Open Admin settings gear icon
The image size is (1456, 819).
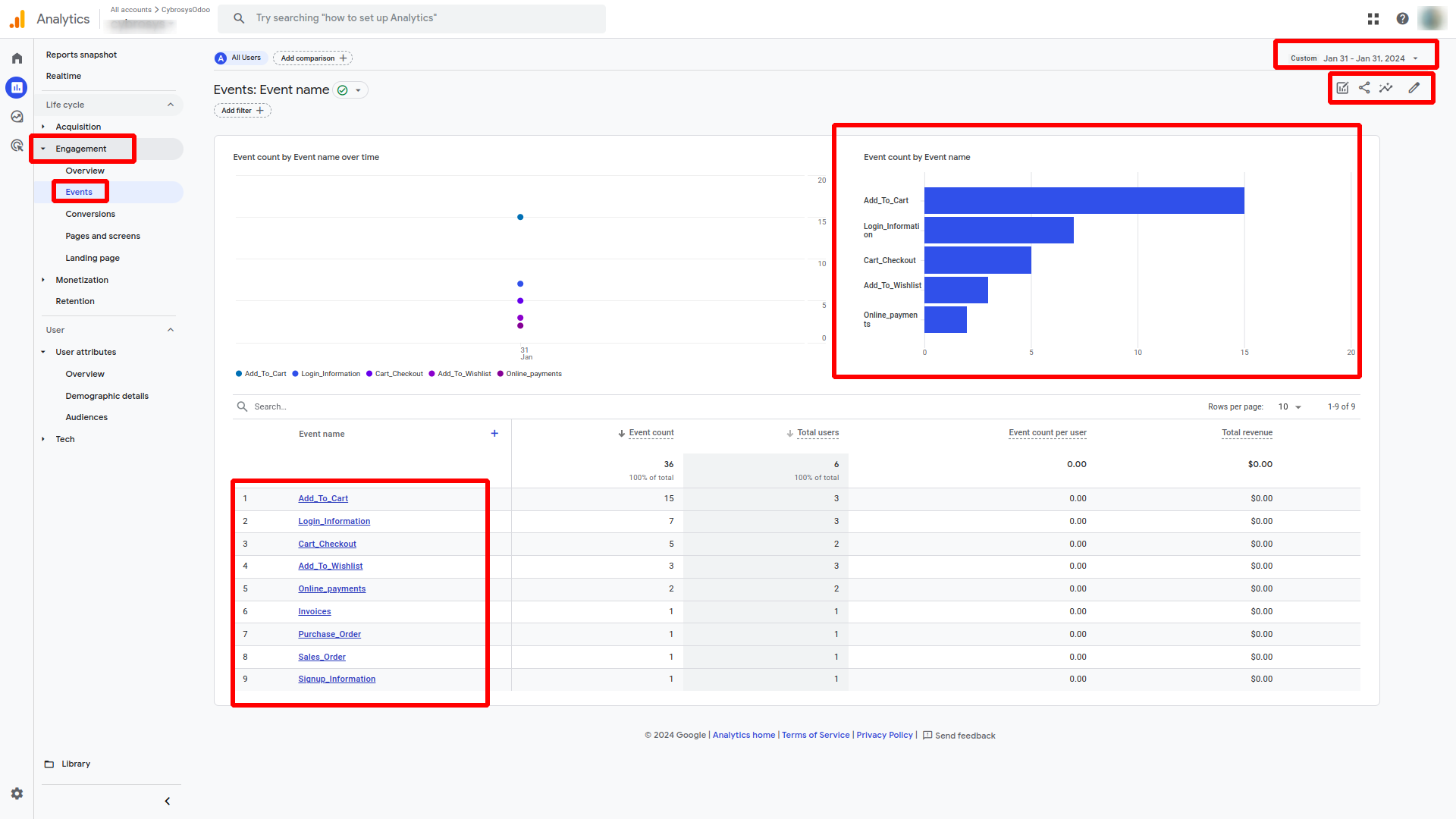pyautogui.click(x=17, y=793)
